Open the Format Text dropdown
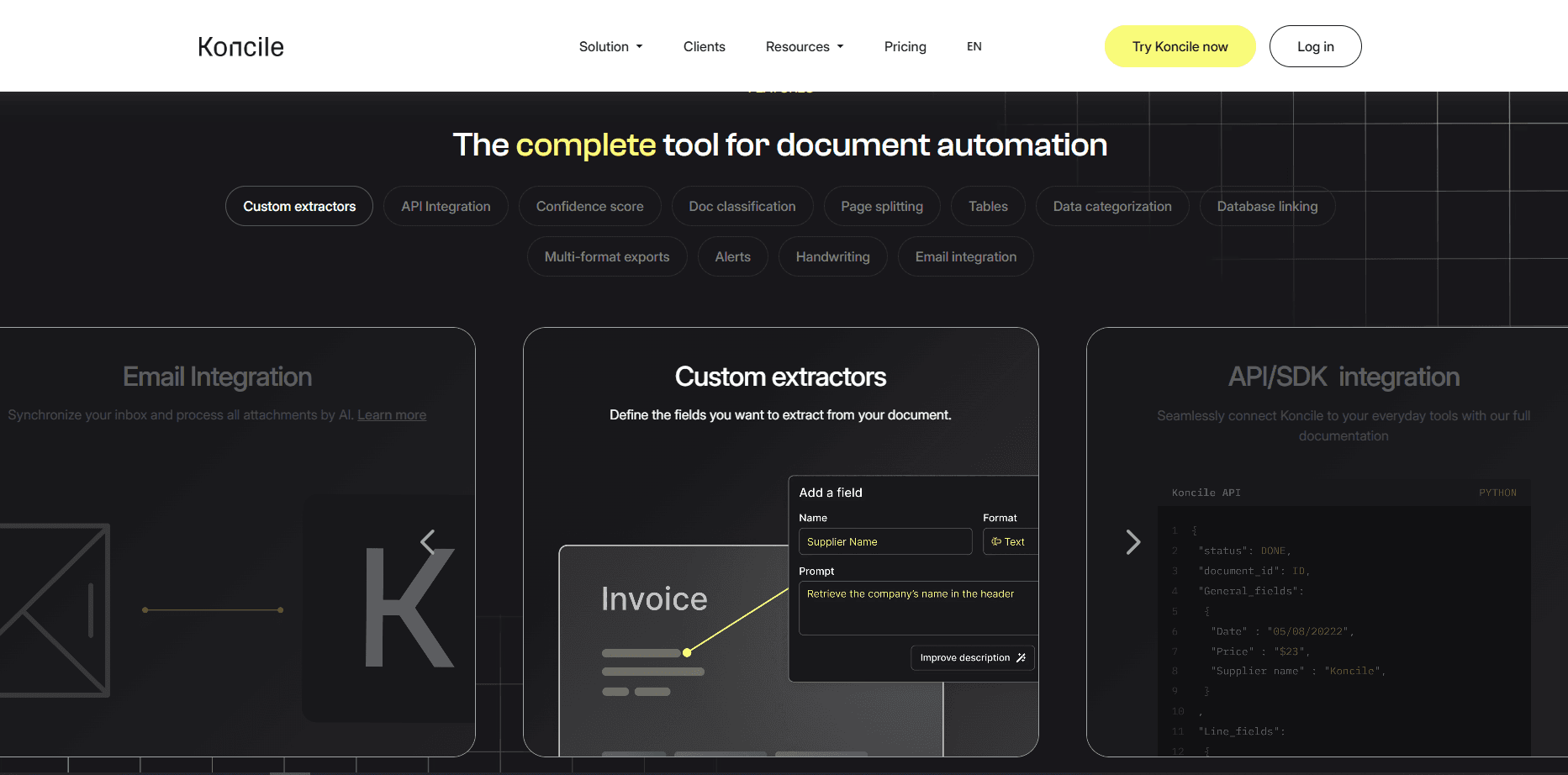Screen dimensions: 1568x775 click(1010, 541)
